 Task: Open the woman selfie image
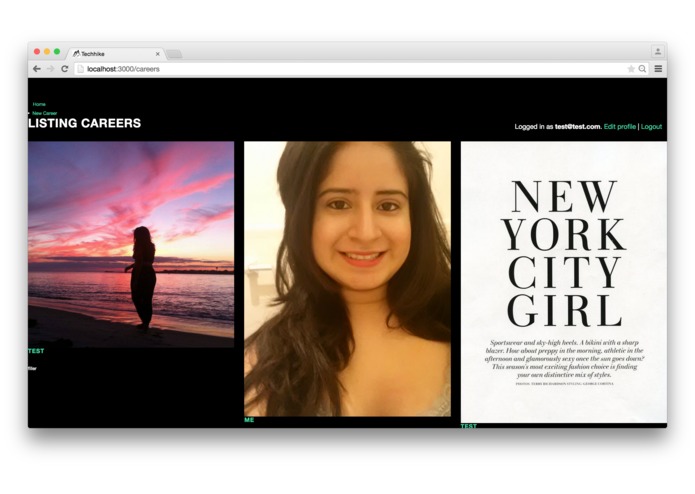pyautogui.click(x=348, y=279)
